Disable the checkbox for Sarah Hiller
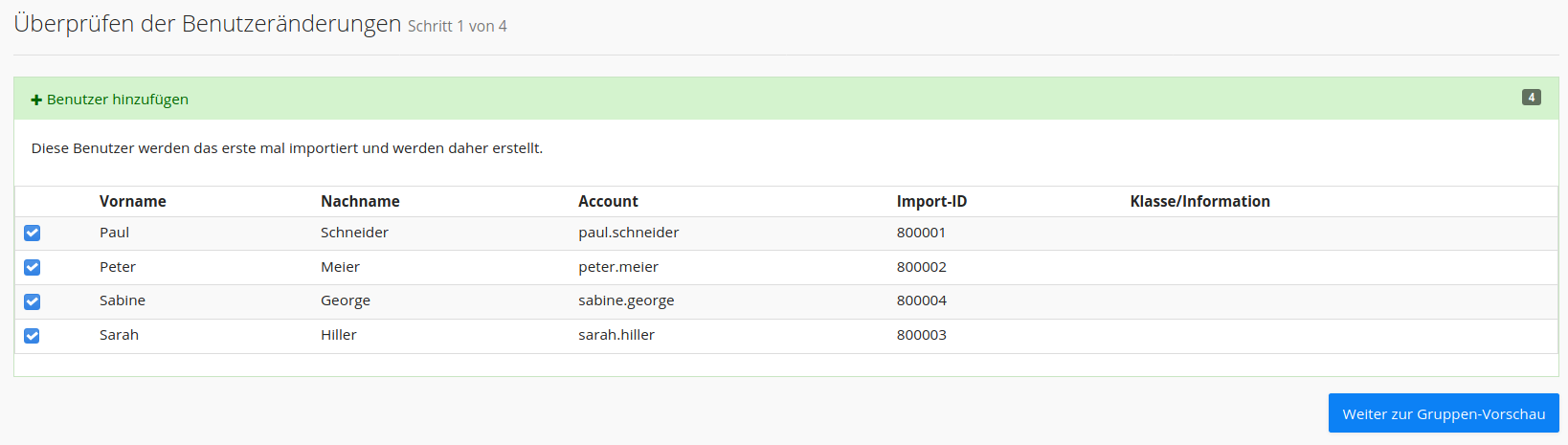 33,336
